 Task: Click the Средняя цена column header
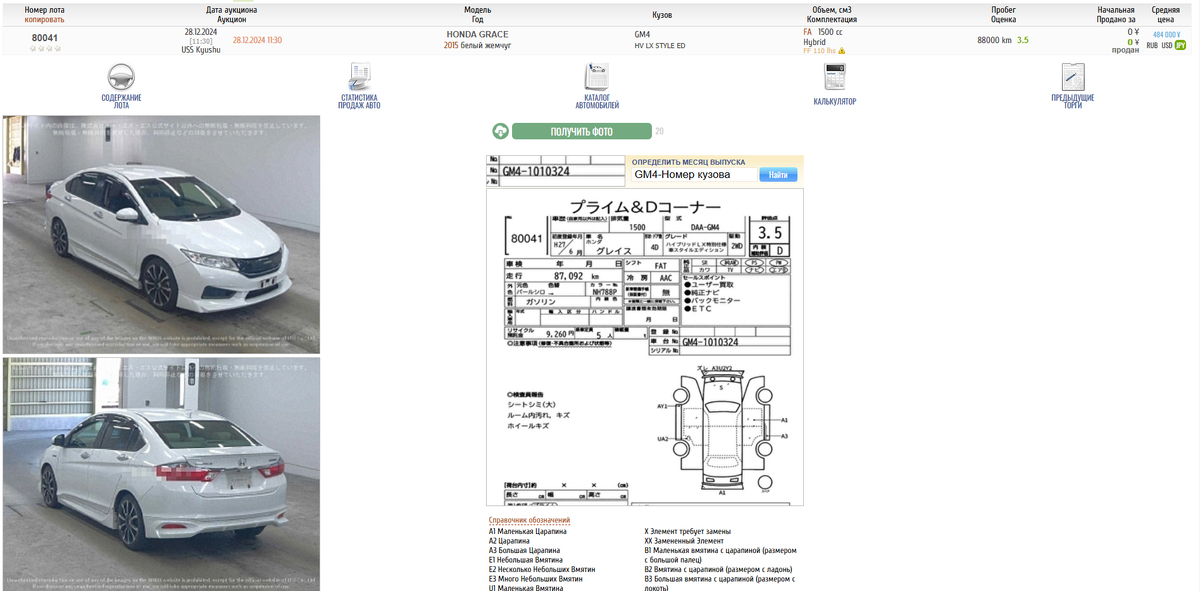click(x=1165, y=14)
